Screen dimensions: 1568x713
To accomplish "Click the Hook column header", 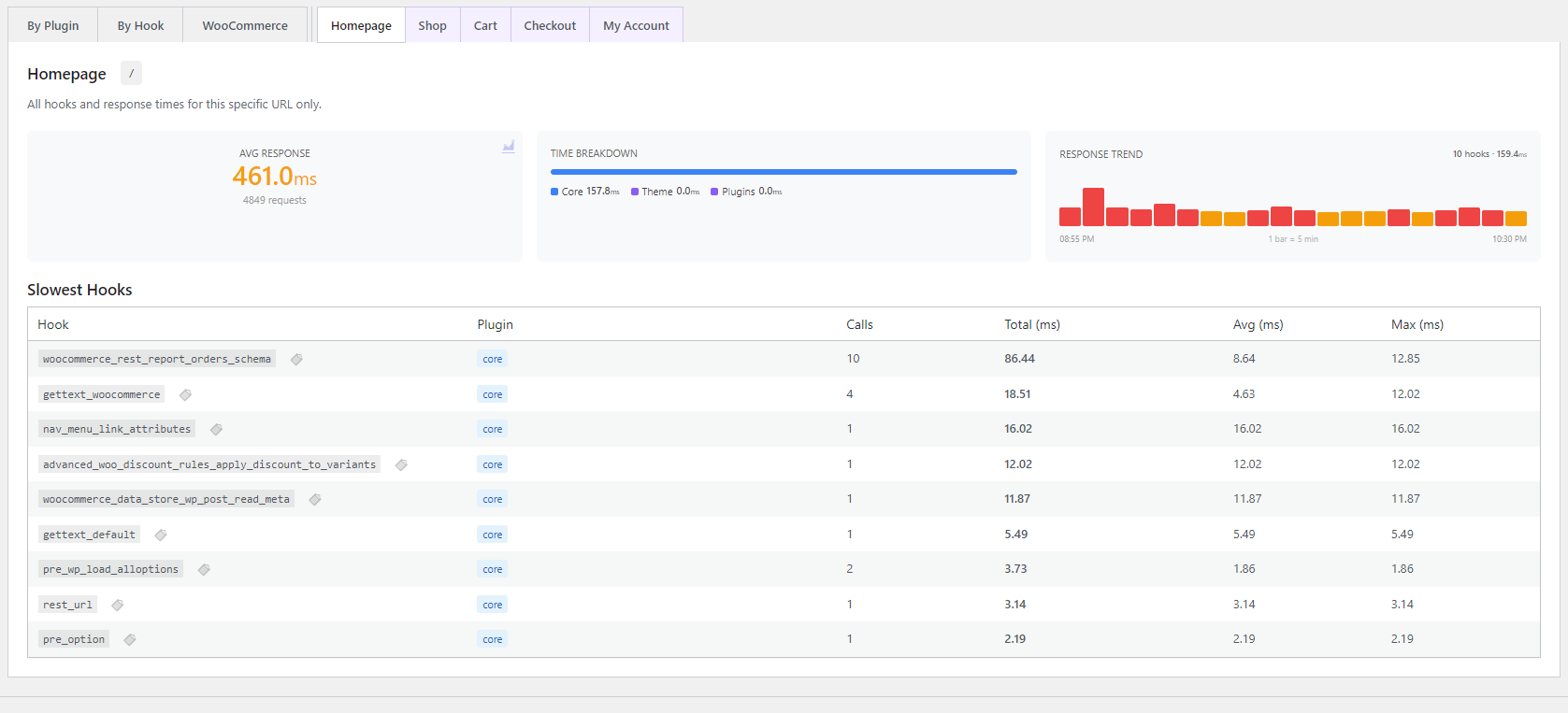I will pos(53,324).
